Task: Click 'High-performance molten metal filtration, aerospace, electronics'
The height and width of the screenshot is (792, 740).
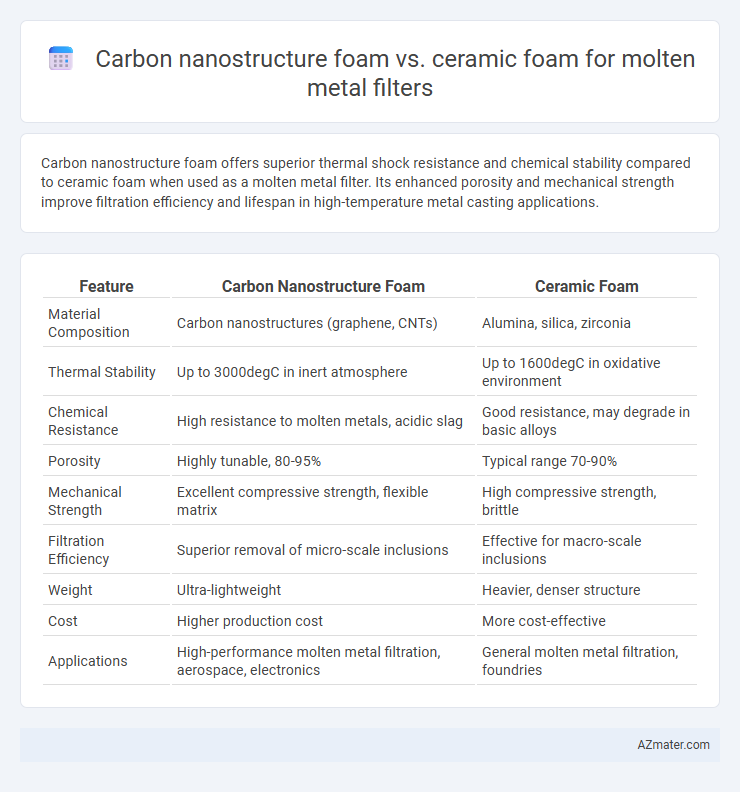Action: [309, 660]
